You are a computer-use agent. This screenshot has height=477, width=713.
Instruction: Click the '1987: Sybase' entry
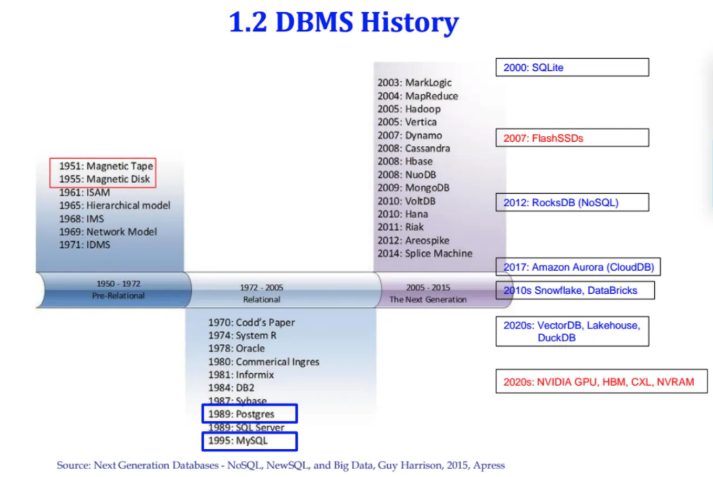click(237, 401)
